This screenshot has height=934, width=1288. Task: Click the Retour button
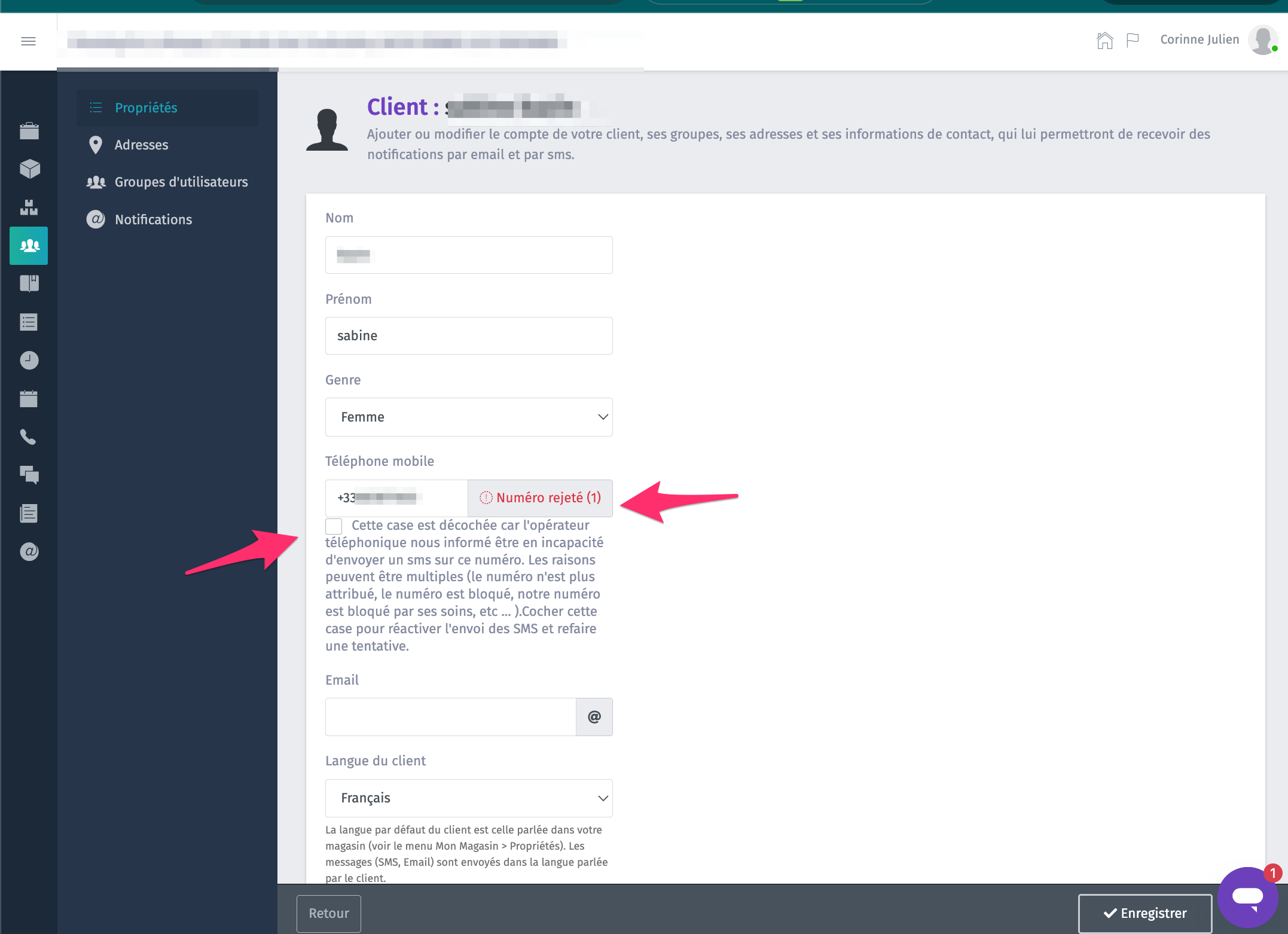pos(329,913)
